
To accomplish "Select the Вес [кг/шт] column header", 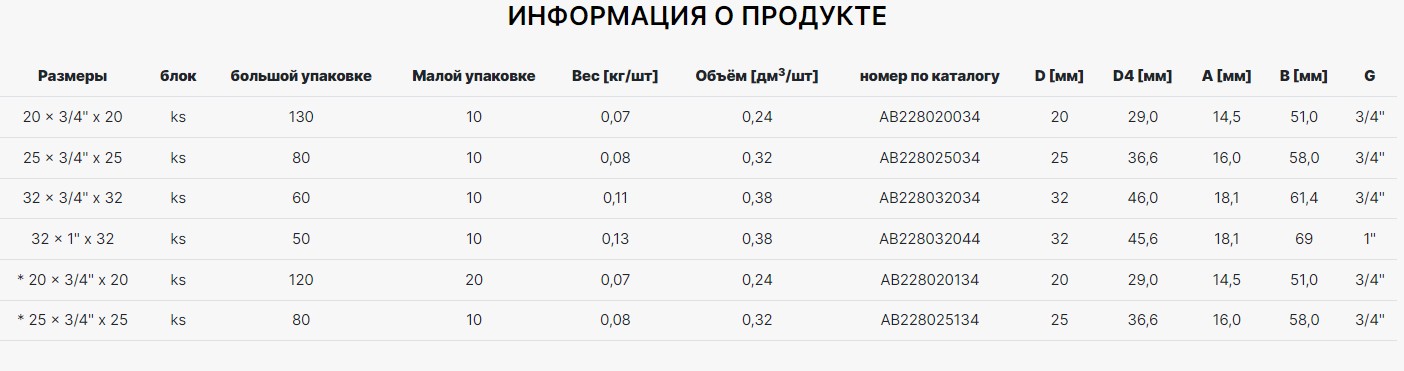I will point(614,76).
